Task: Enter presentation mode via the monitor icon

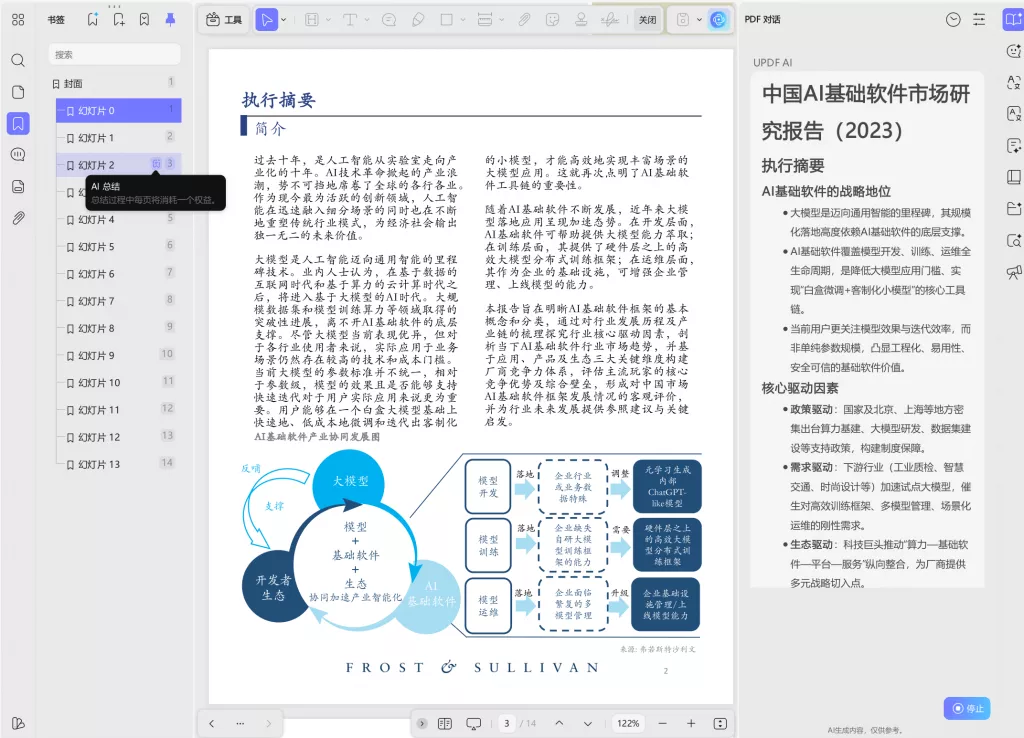Action: 472,723
